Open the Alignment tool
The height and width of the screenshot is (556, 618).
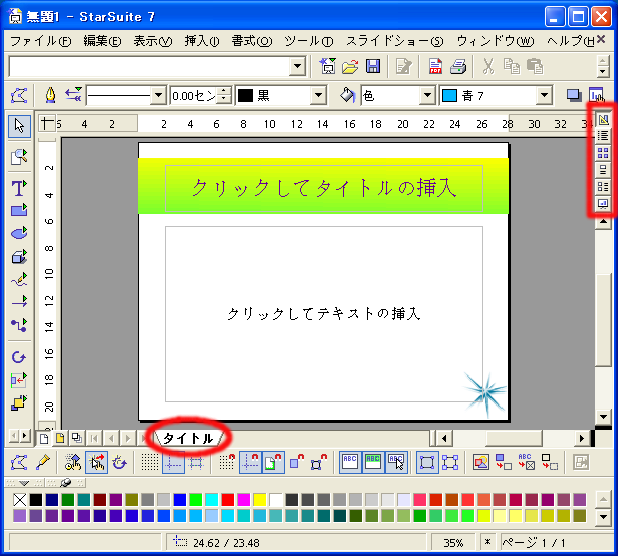(x=19, y=380)
